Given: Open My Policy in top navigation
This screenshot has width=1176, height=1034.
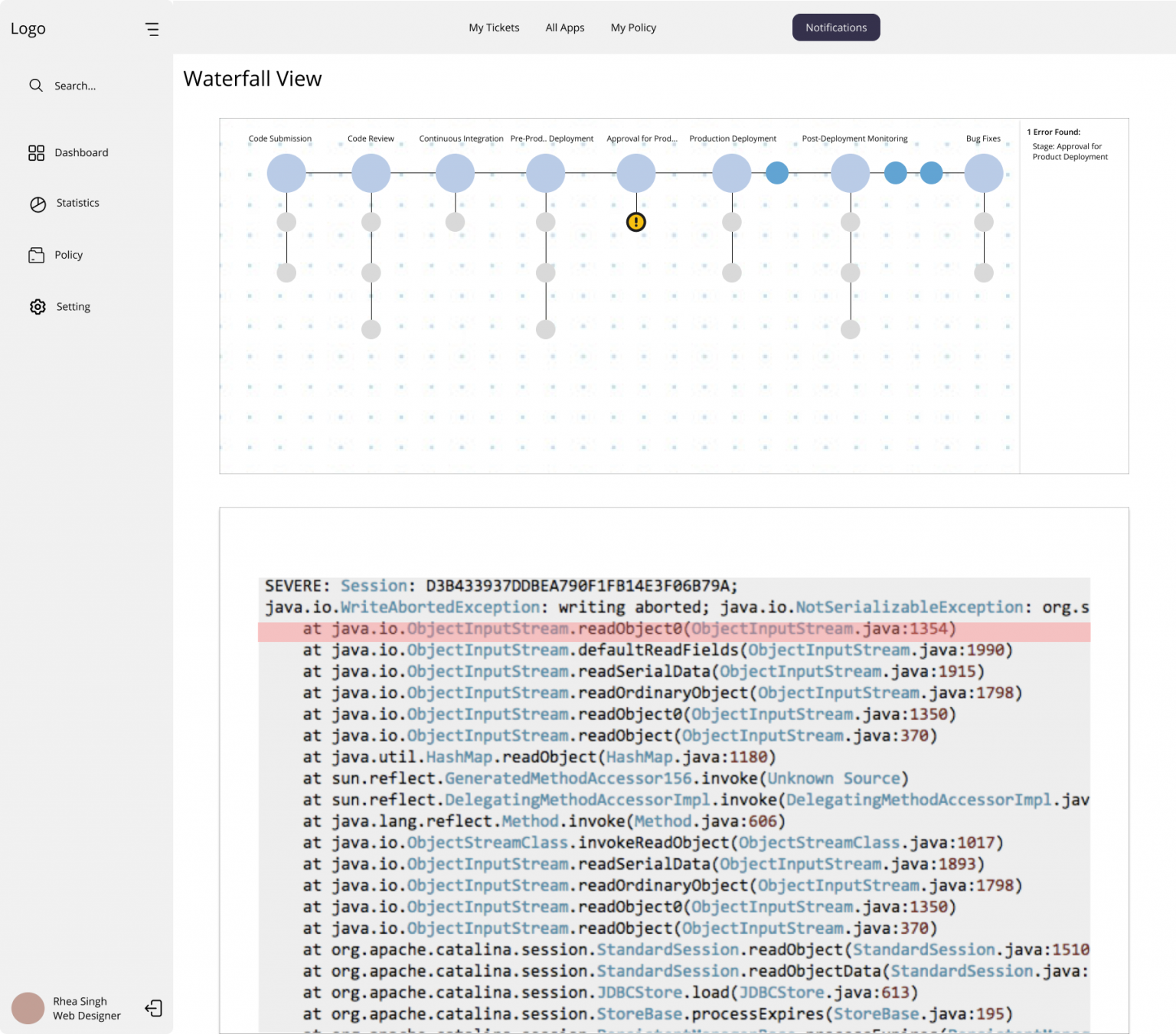Looking at the screenshot, I should [633, 28].
